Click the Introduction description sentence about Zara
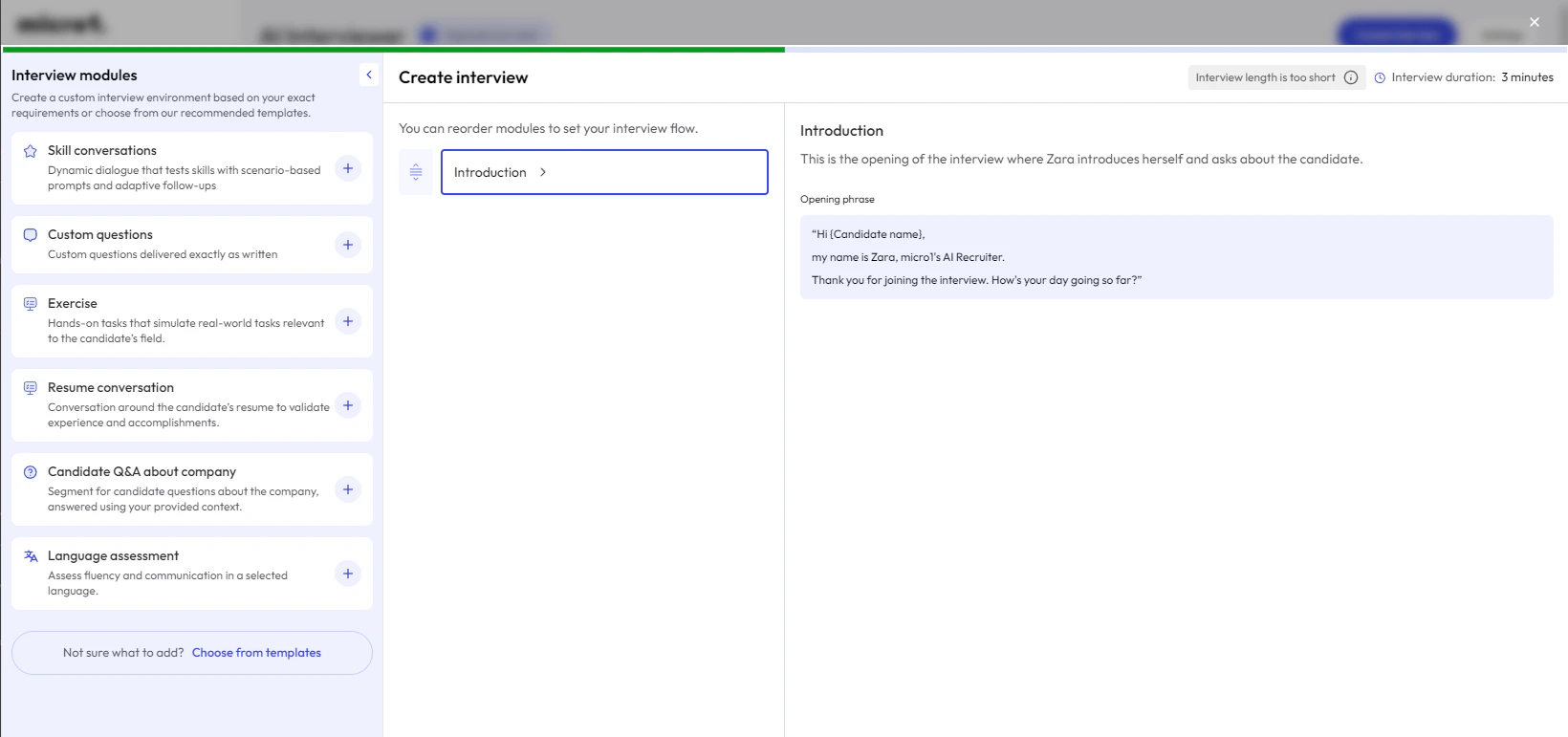Image resolution: width=1568 pixels, height=737 pixels. 1081,160
